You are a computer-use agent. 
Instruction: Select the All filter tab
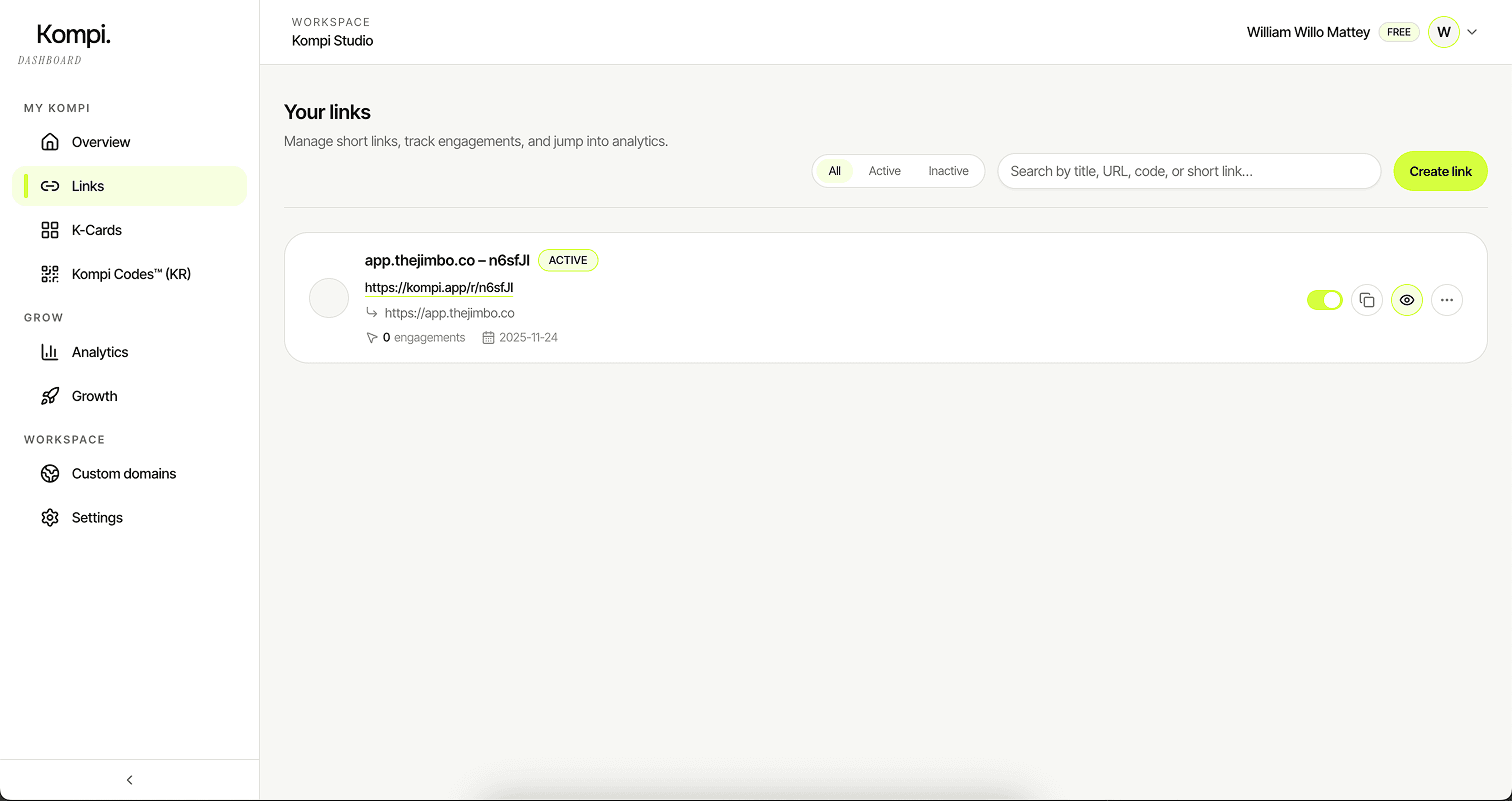(834, 171)
